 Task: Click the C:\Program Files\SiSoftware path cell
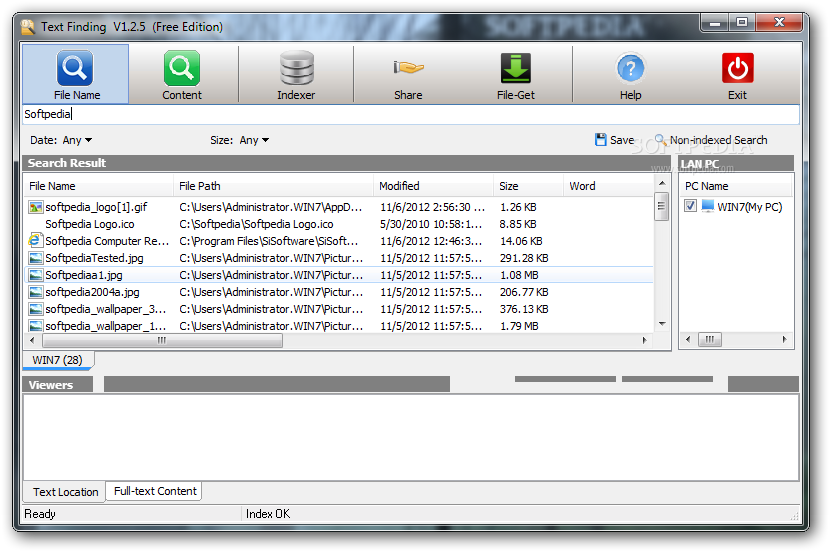[x=269, y=241]
